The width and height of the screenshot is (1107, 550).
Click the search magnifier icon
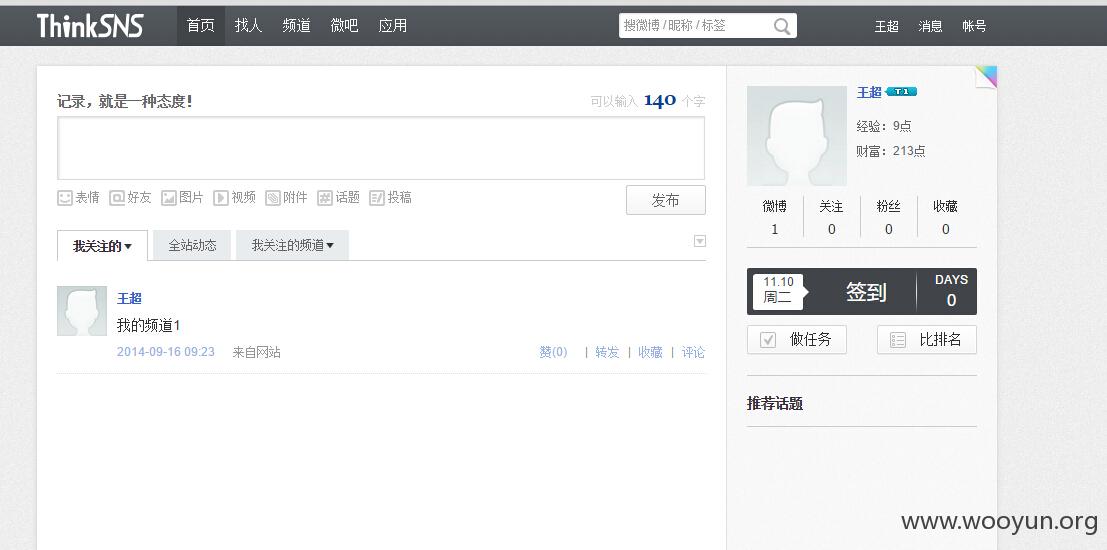(782, 26)
